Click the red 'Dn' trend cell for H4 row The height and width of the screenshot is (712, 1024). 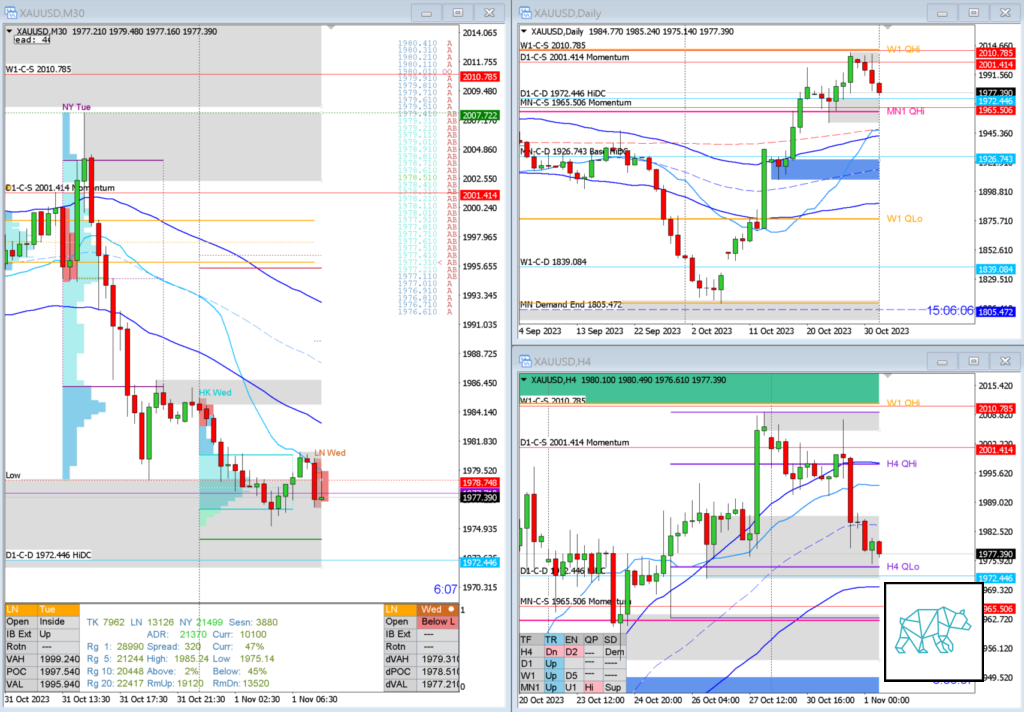[x=552, y=652]
